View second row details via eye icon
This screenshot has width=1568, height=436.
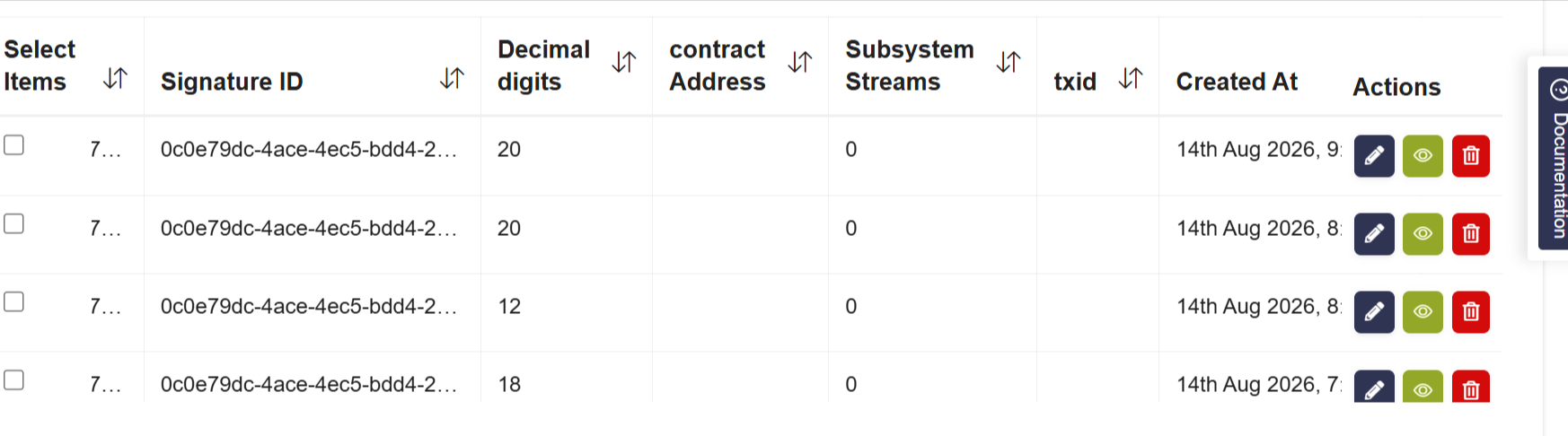pos(1423,234)
